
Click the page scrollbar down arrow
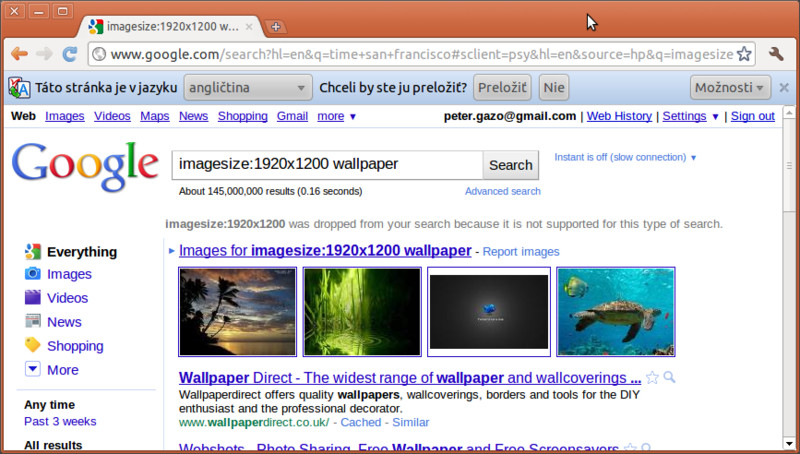point(789,443)
